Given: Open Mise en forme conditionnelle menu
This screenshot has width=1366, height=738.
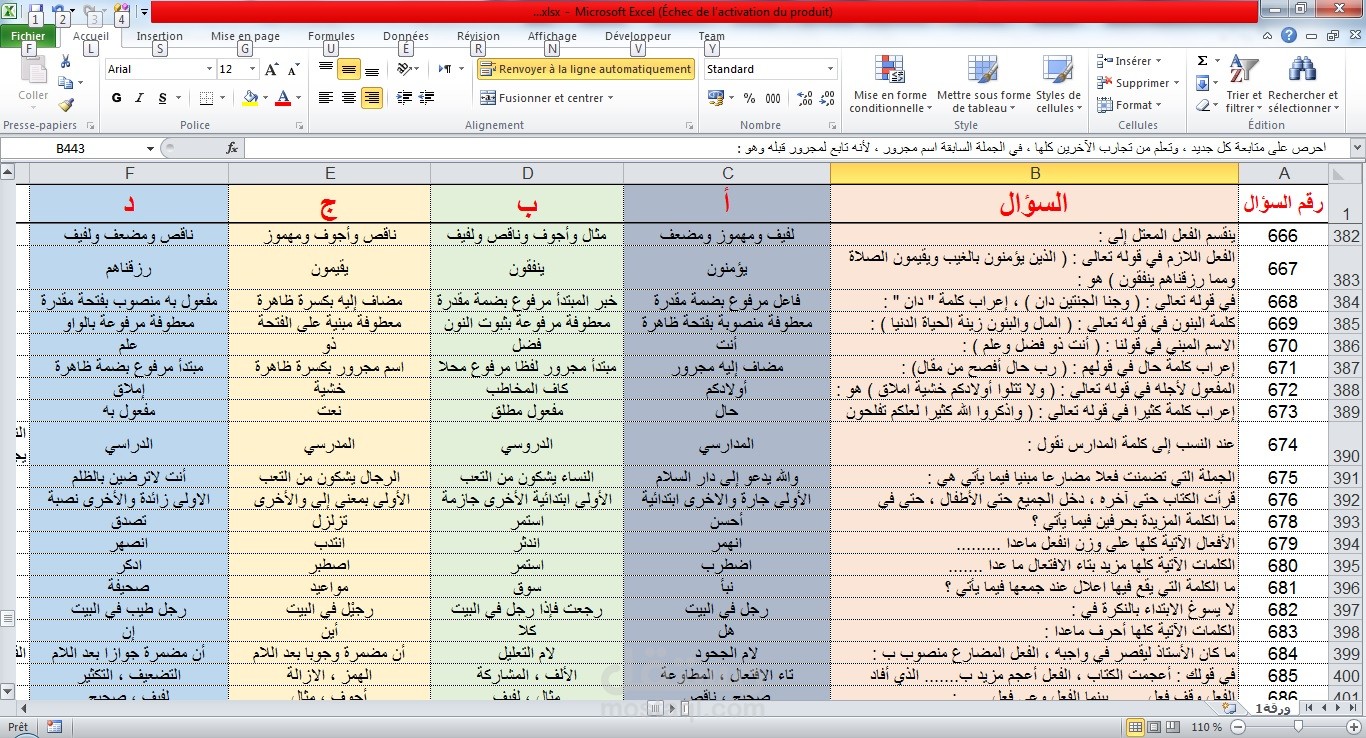Looking at the screenshot, I should [x=889, y=83].
